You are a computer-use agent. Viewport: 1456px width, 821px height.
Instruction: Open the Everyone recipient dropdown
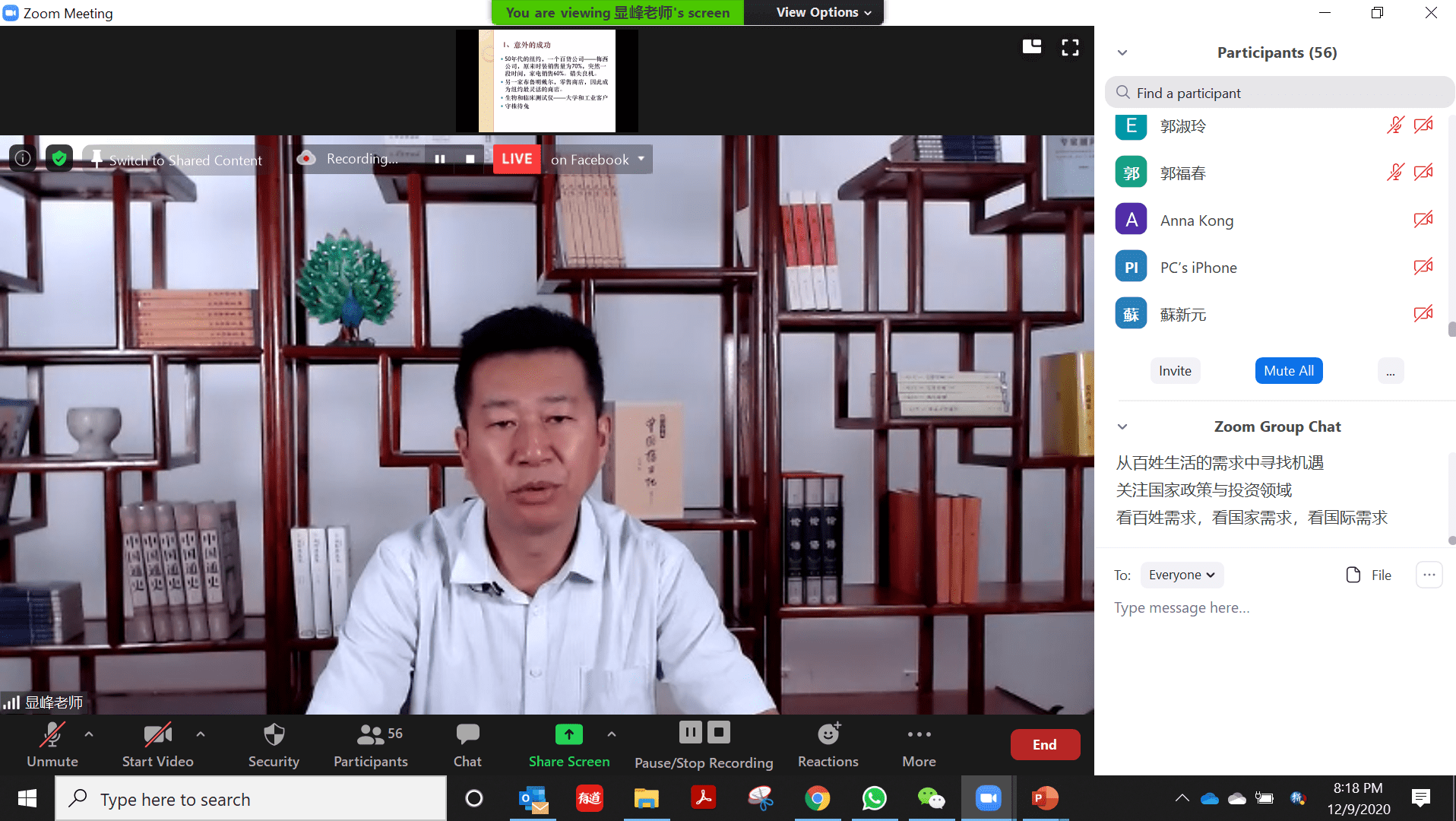click(1181, 575)
